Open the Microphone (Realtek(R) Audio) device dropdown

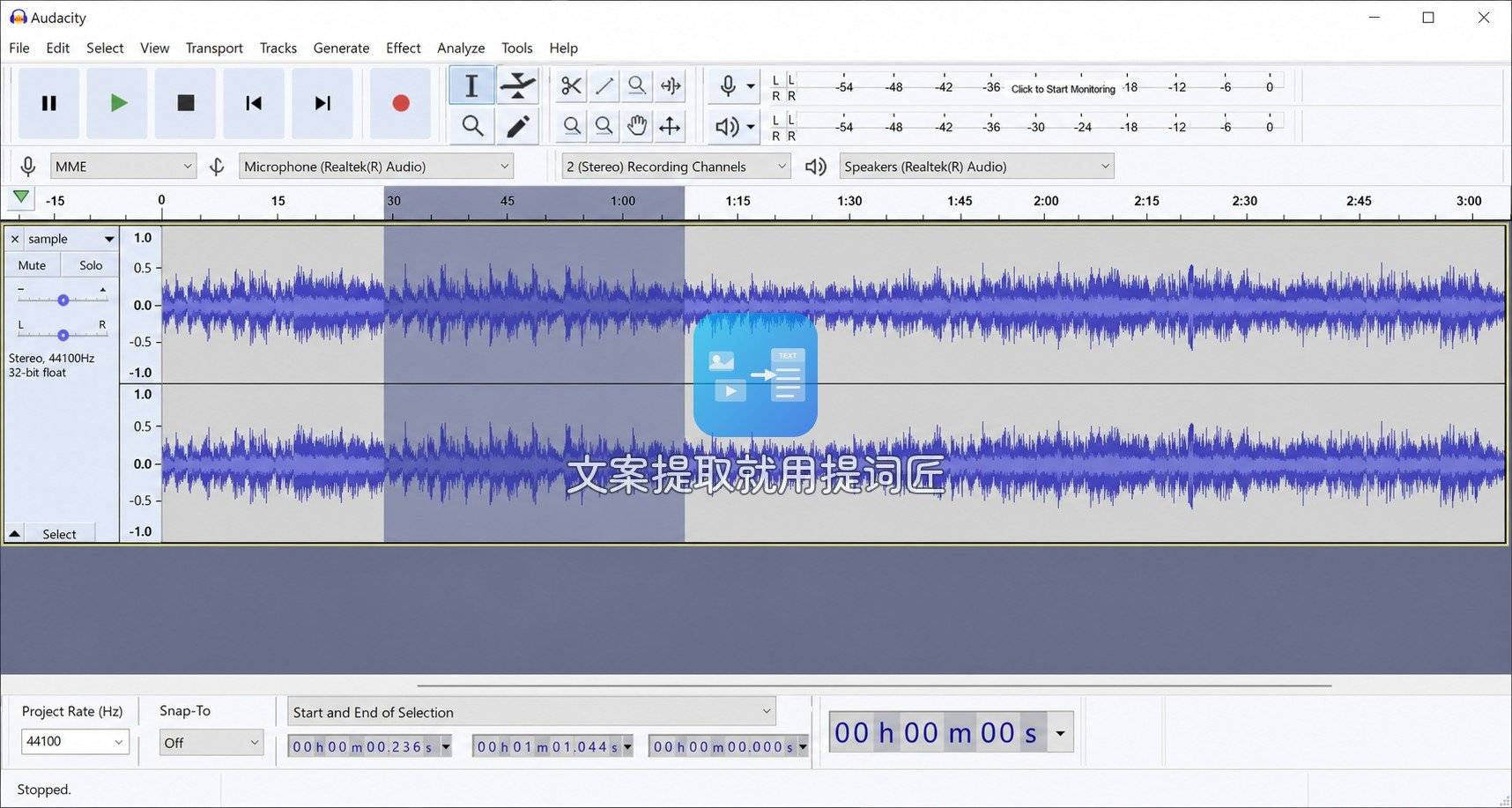pyautogui.click(x=376, y=167)
